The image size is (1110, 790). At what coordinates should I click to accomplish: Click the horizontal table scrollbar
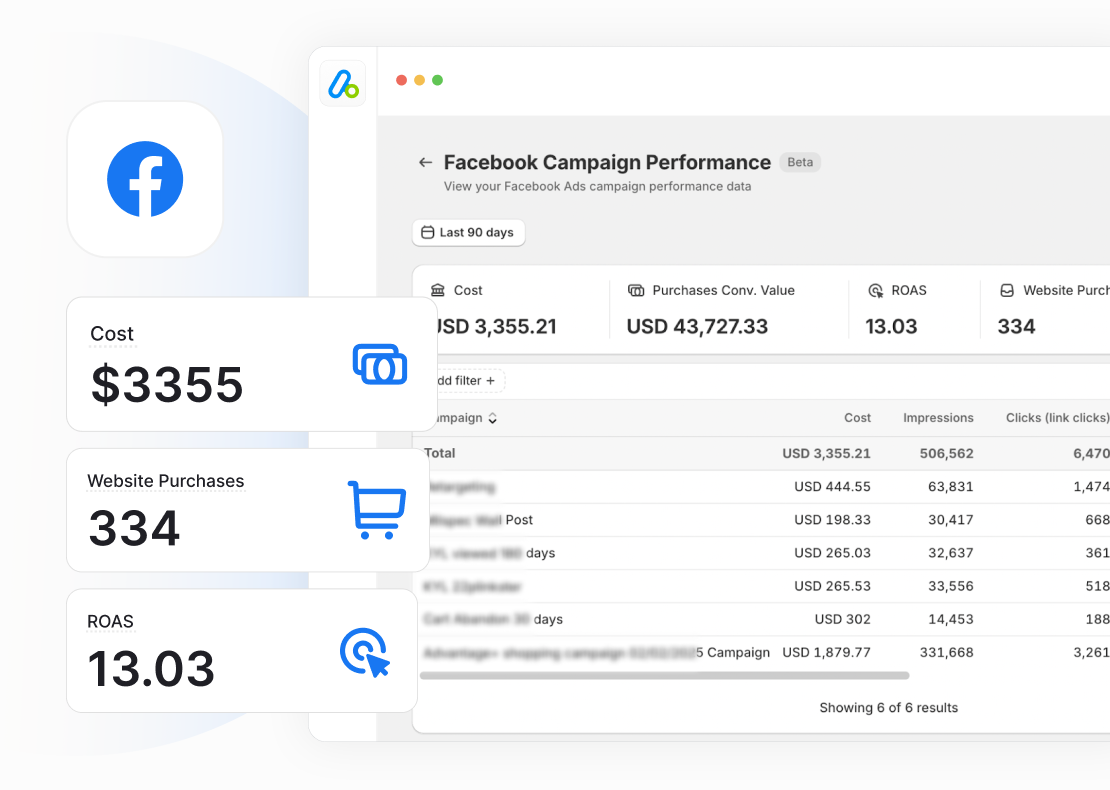point(664,676)
